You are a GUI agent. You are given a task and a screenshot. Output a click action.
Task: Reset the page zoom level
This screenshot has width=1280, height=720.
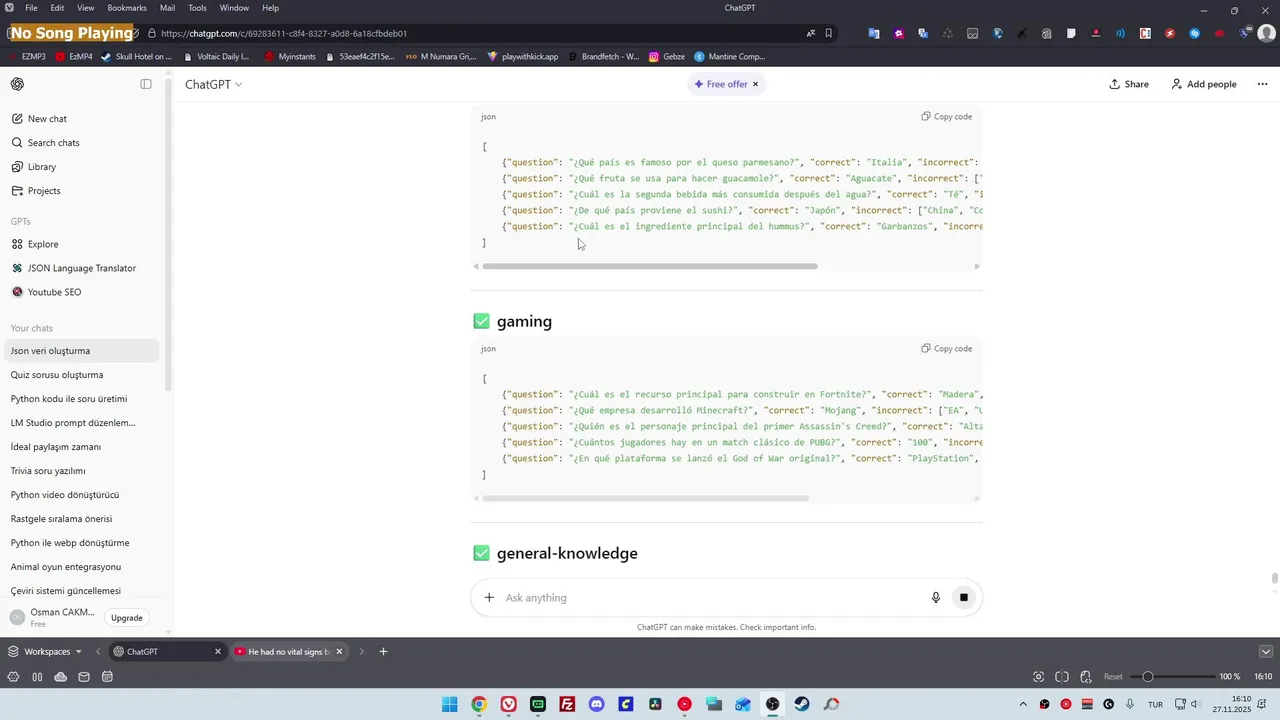(x=1113, y=677)
